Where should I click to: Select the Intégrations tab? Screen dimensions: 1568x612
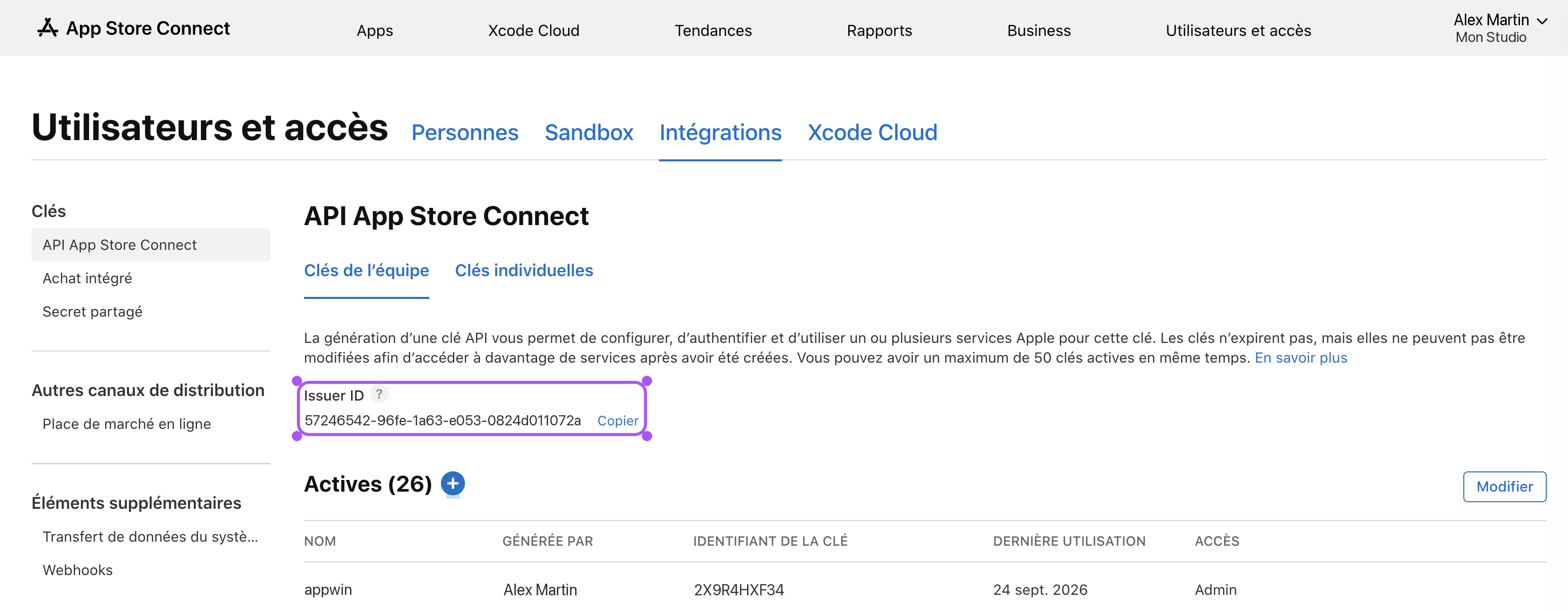point(721,133)
